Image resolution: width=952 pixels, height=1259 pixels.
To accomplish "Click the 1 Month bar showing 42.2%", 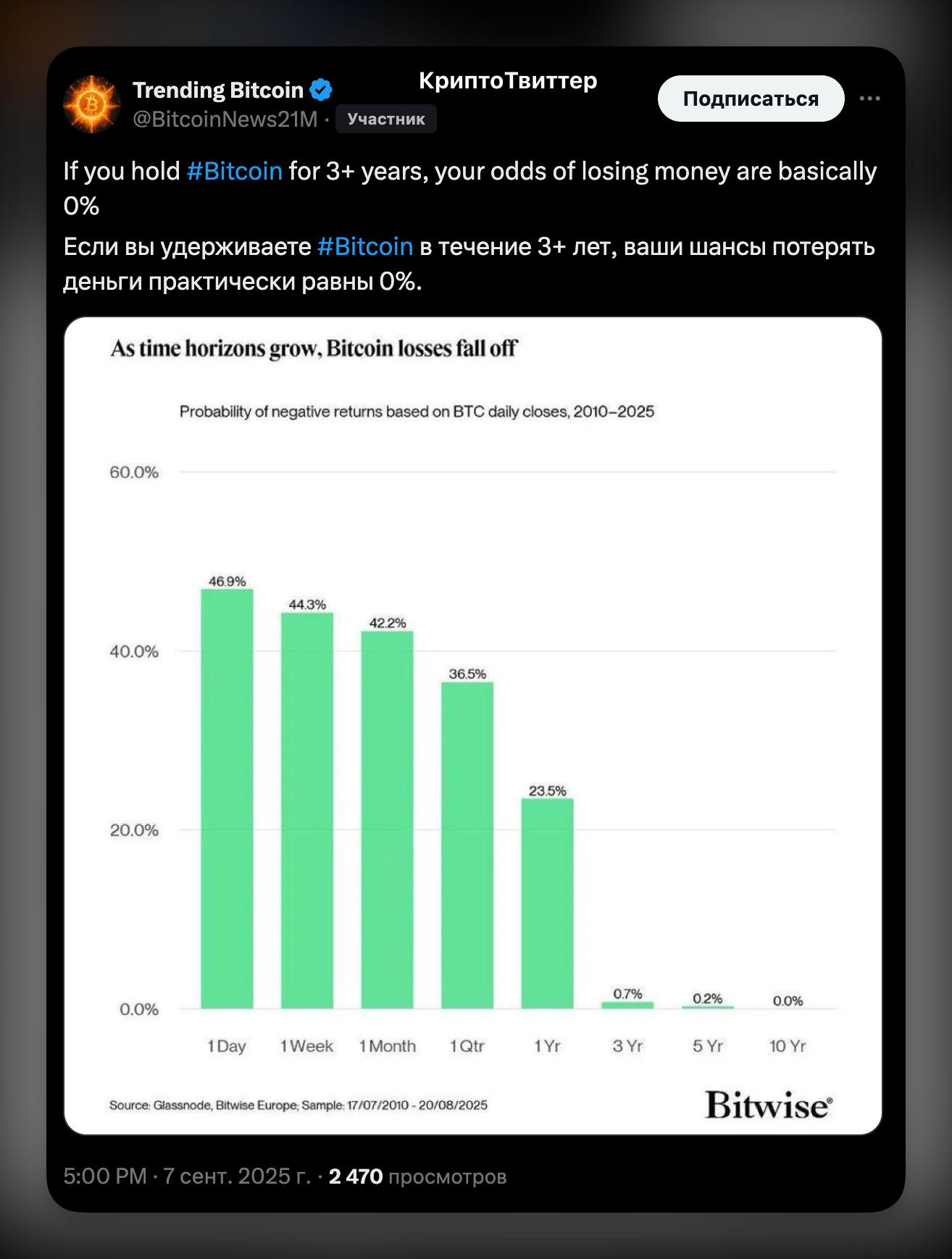I will 387,819.
